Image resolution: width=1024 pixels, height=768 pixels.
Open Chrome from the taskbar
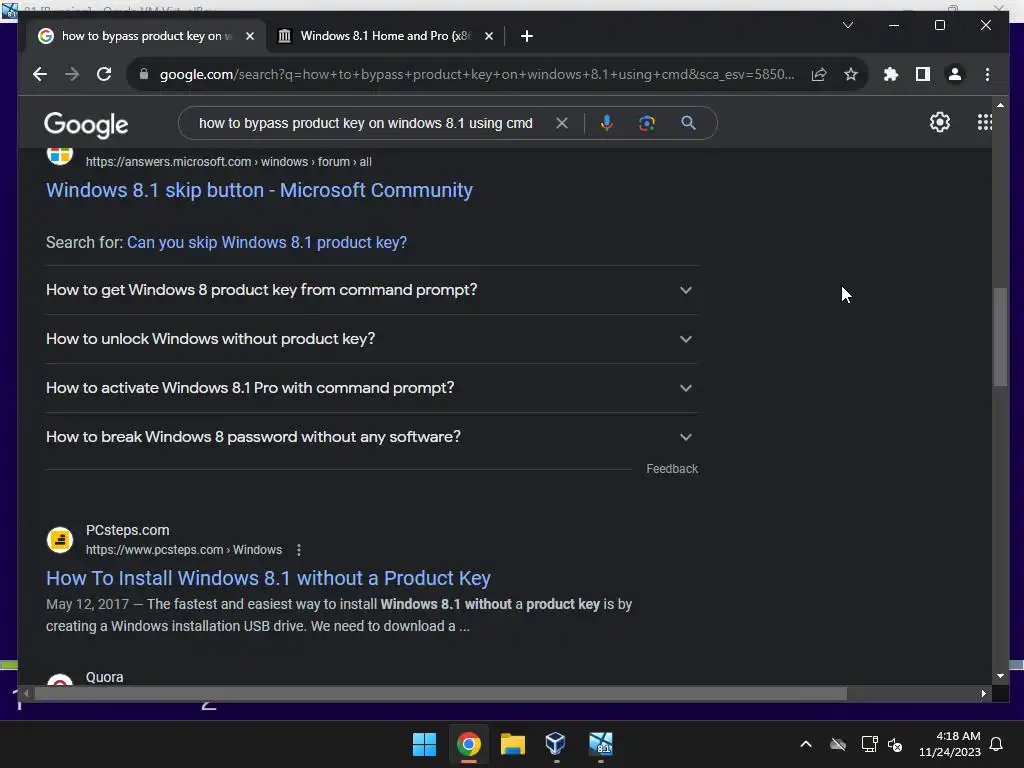[x=469, y=744]
